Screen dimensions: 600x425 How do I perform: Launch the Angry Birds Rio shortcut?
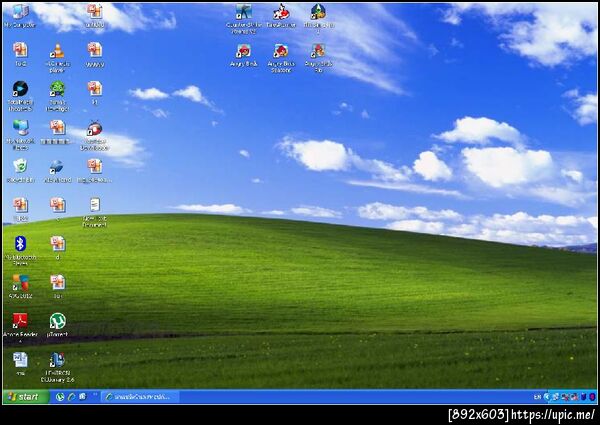[318, 58]
